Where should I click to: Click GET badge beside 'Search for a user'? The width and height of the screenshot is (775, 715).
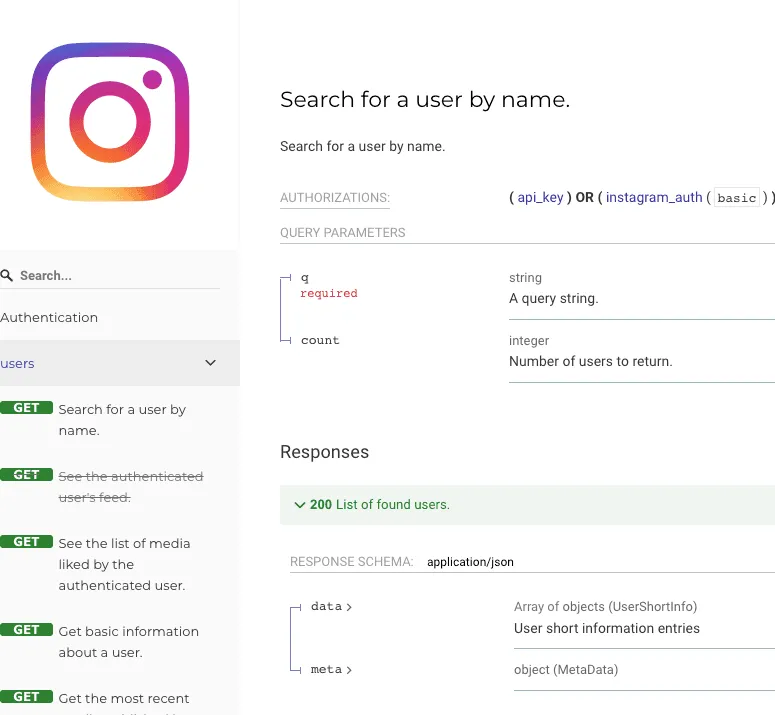point(26,408)
